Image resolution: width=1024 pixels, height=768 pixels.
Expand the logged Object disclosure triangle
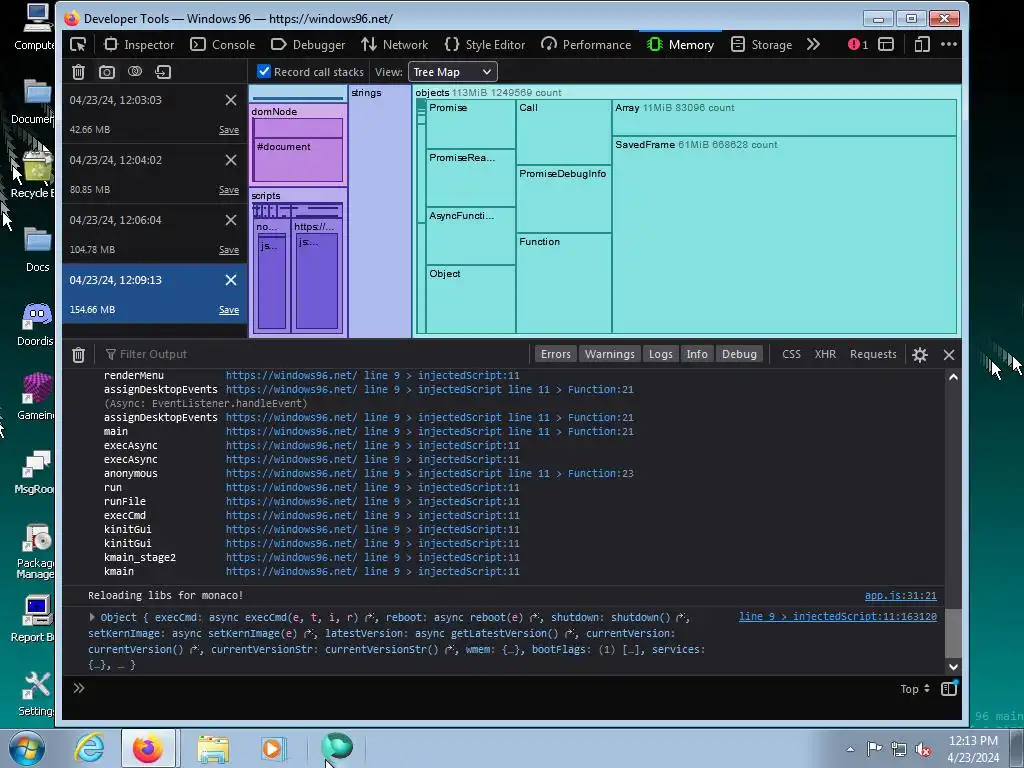92,617
